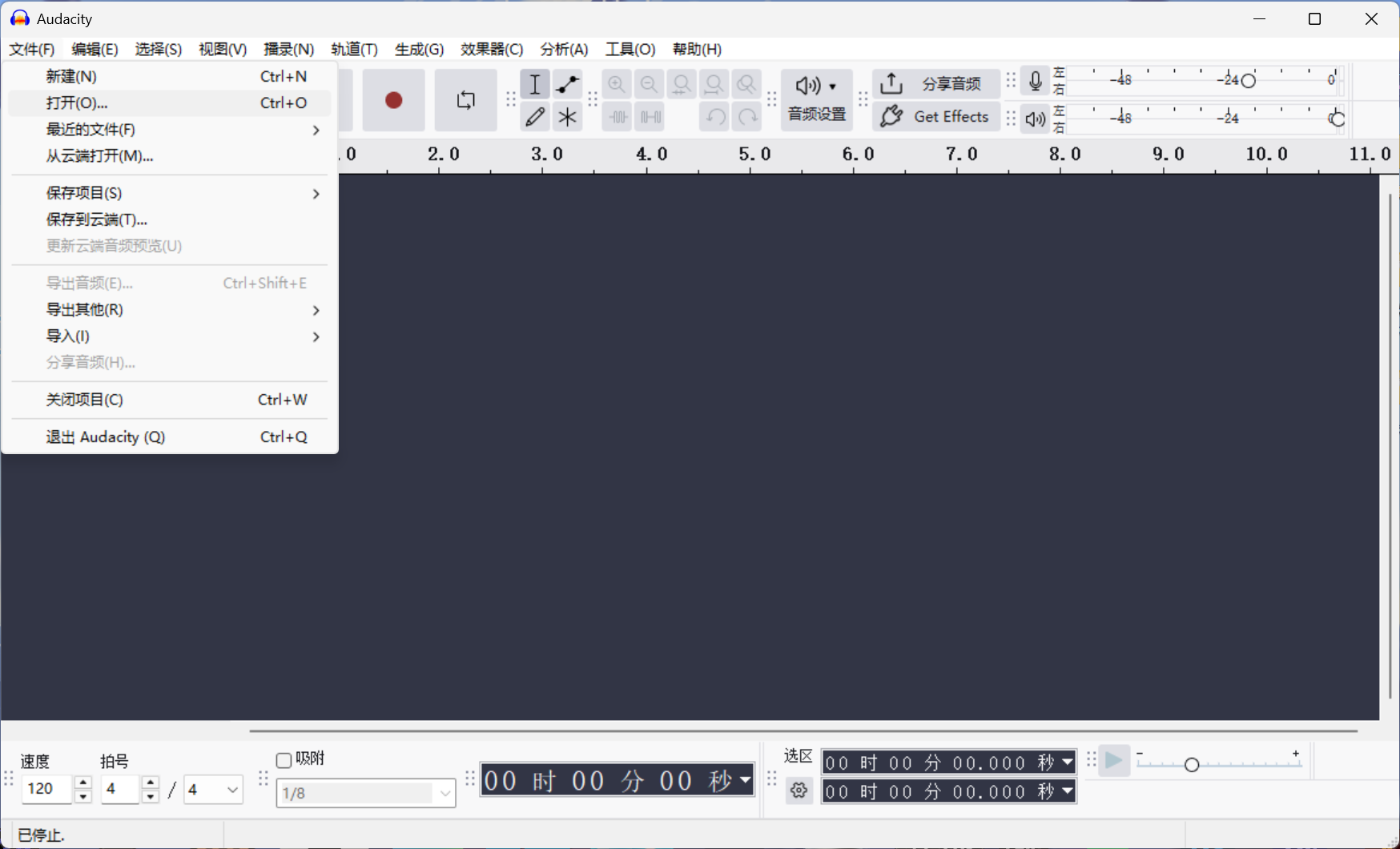Choose 关闭项目(C) menu entry
The image size is (1400, 849).
tap(170, 400)
